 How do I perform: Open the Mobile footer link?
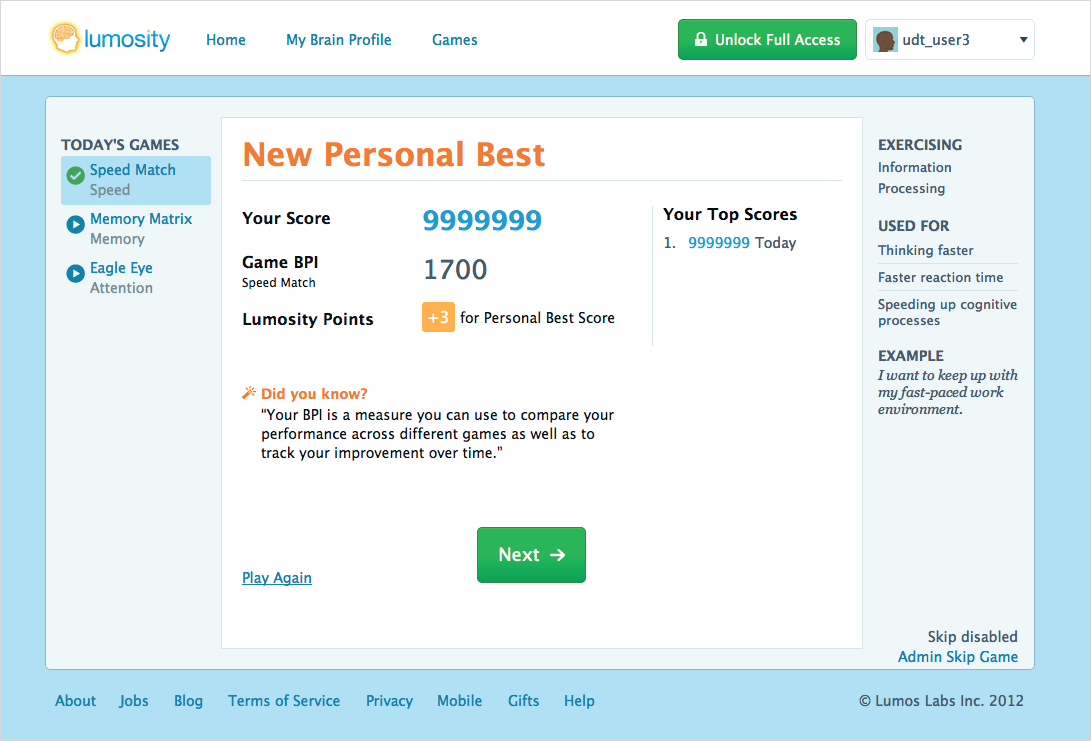(459, 701)
